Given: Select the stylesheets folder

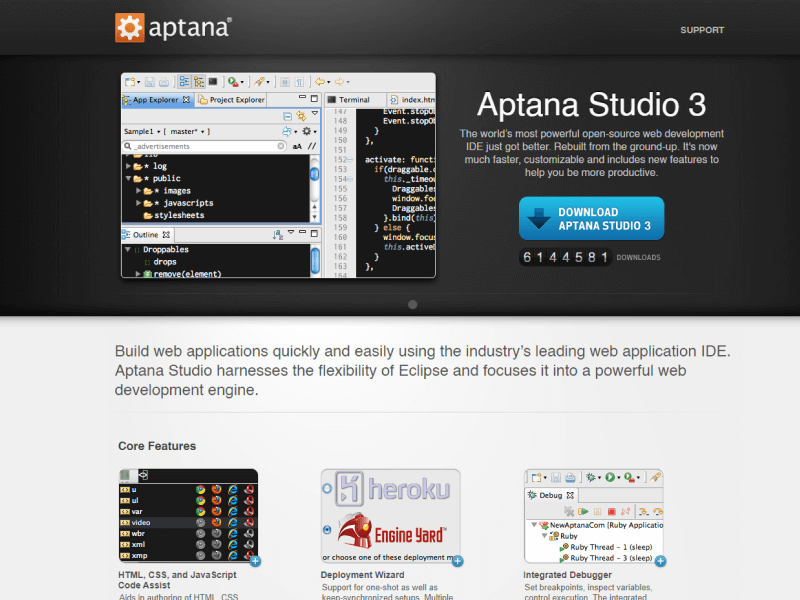Looking at the screenshot, I should (174, 215).
